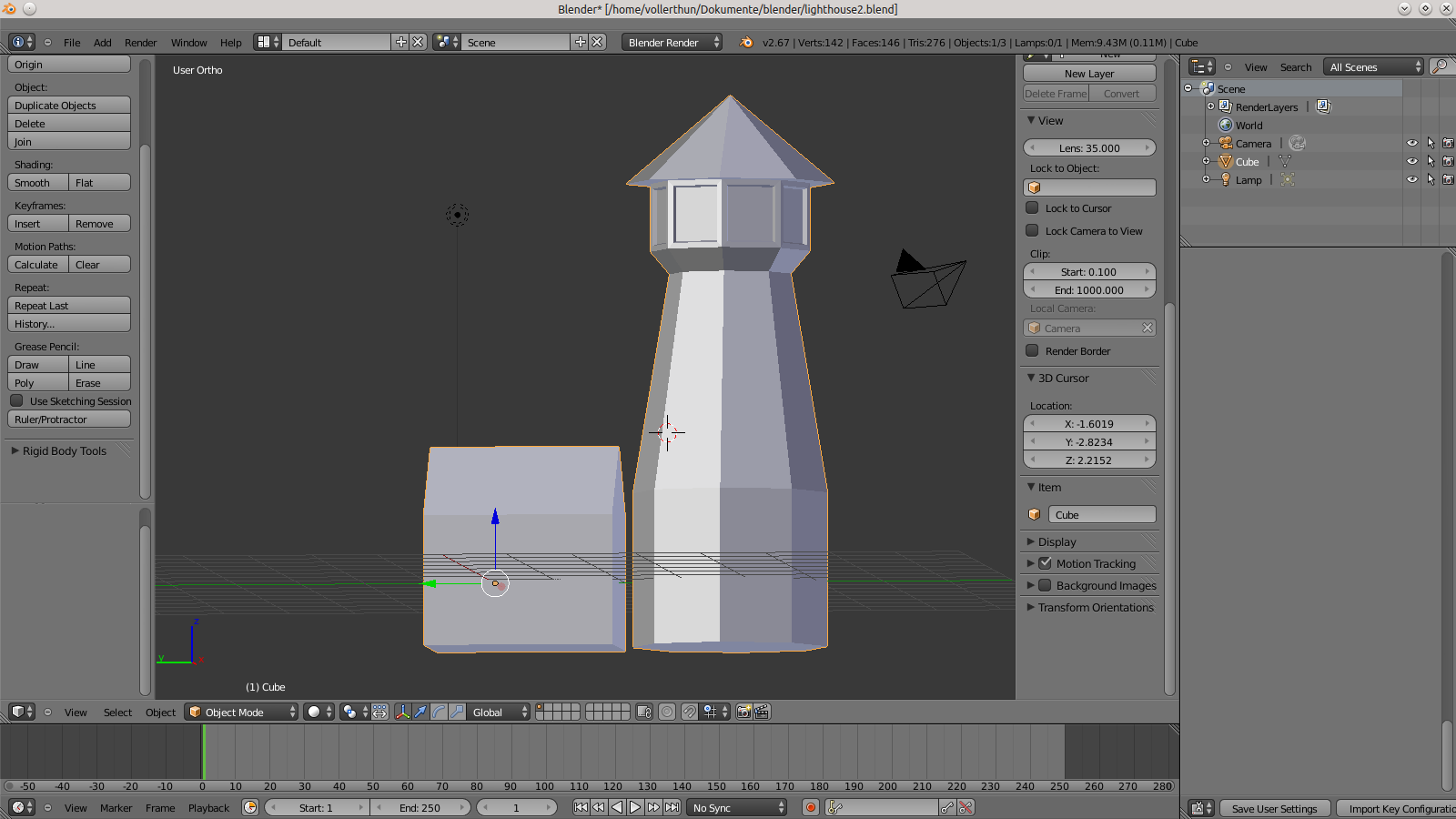Open the Object Mode dropdown

coord(241,712)
